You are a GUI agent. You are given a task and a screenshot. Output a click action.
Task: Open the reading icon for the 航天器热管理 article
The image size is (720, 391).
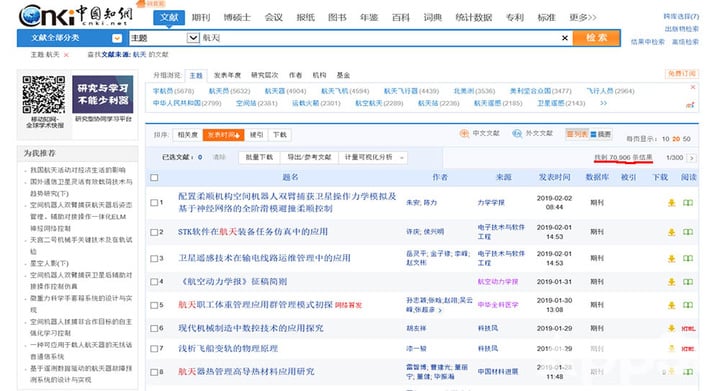pos(687,372)
